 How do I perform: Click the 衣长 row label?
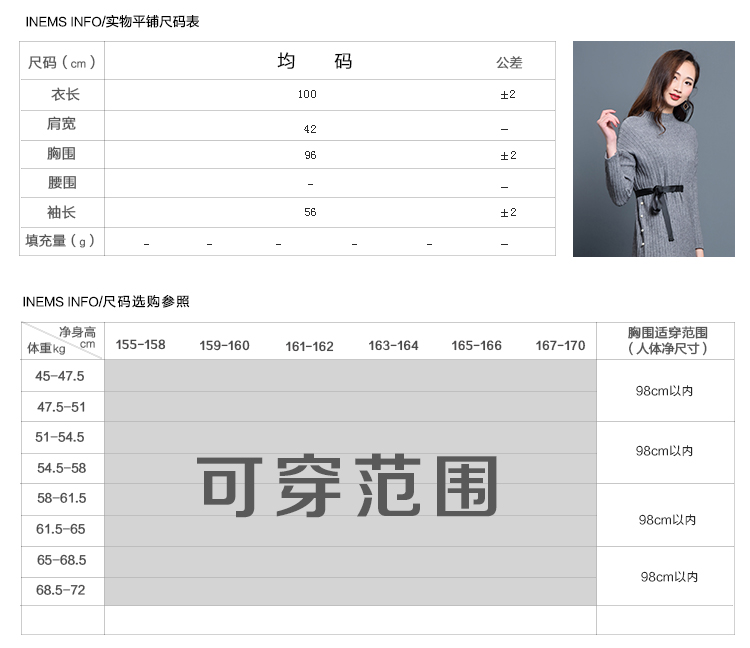click(x=64, y=95)
